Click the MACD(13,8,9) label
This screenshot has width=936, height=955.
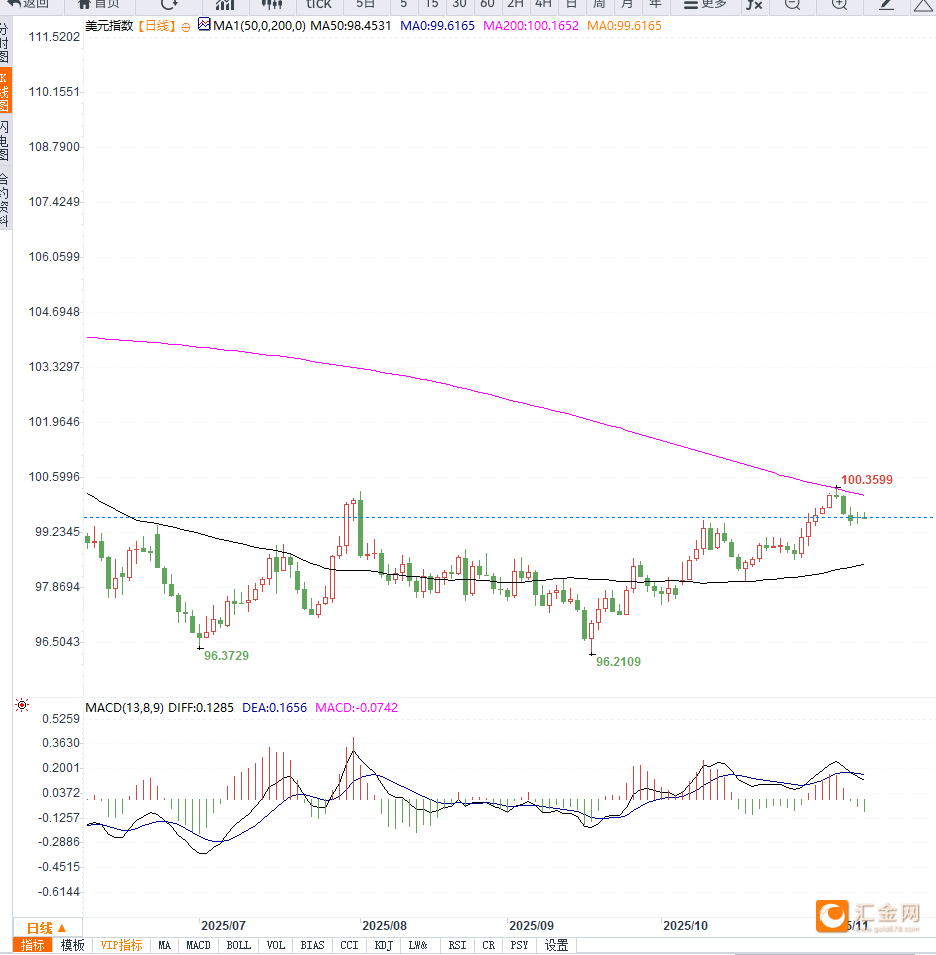tap(125, 708)
